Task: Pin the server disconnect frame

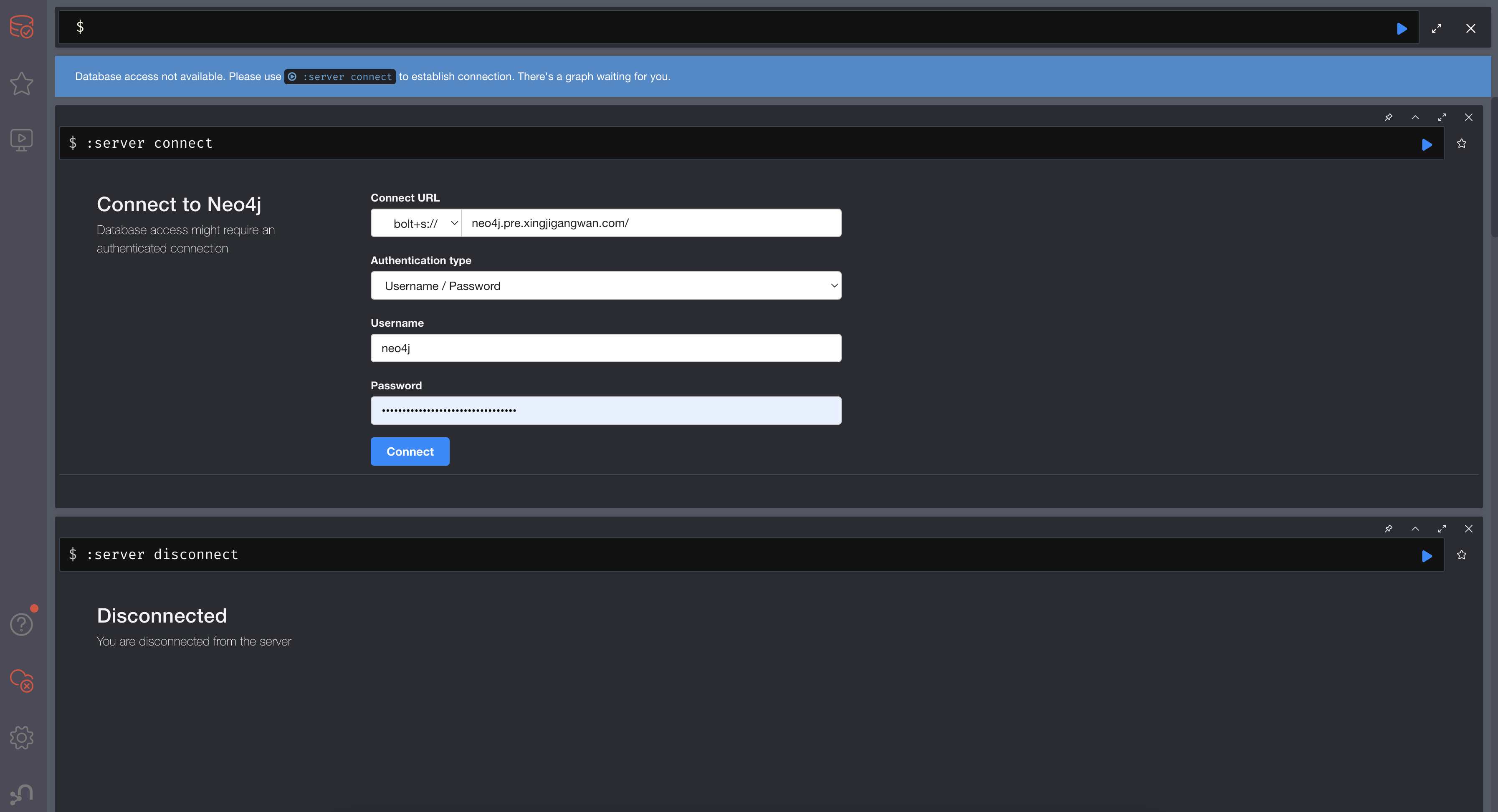Action: pyautogui.click(x=1389, y=528)
